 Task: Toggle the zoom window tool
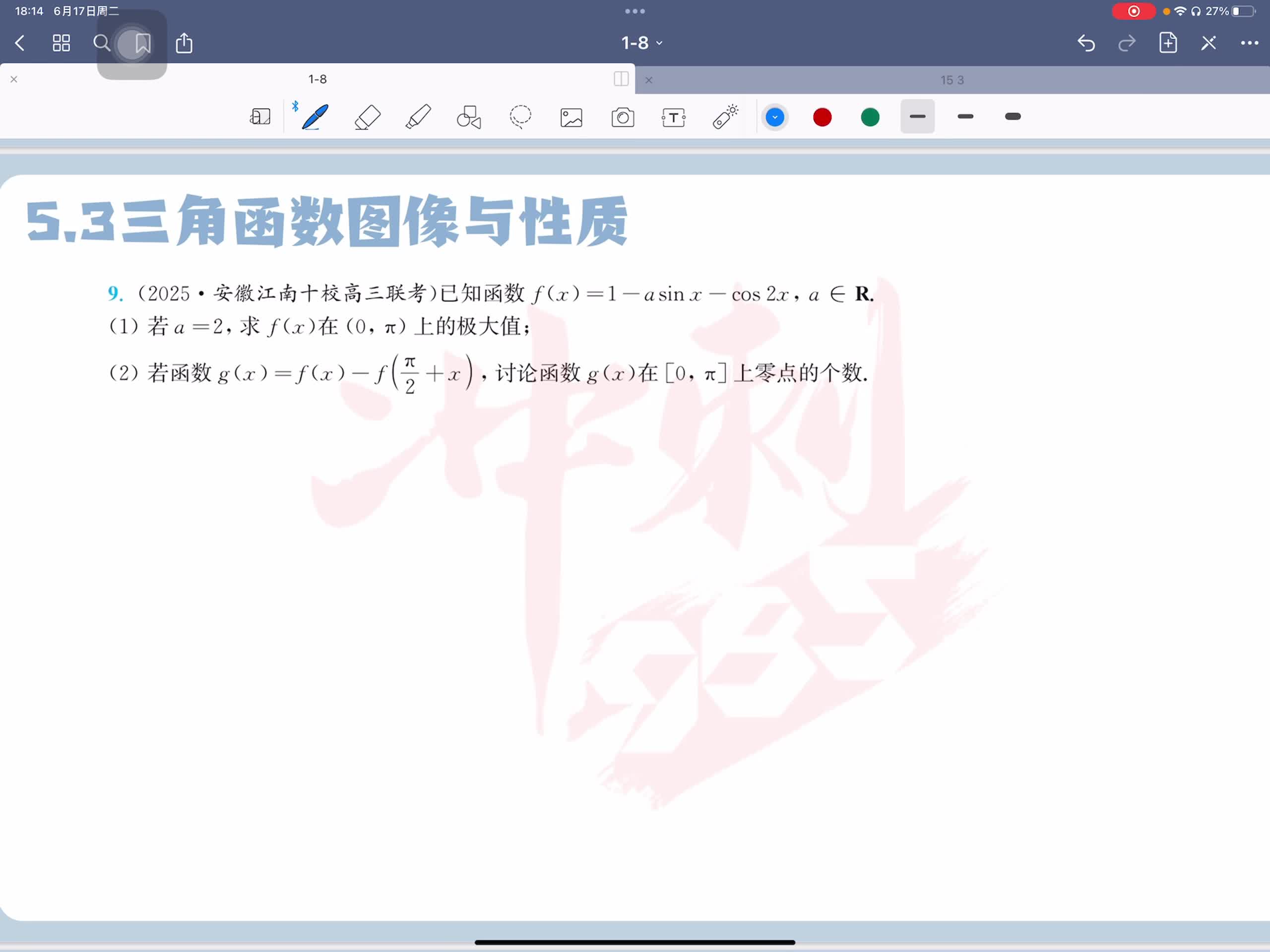260,117
